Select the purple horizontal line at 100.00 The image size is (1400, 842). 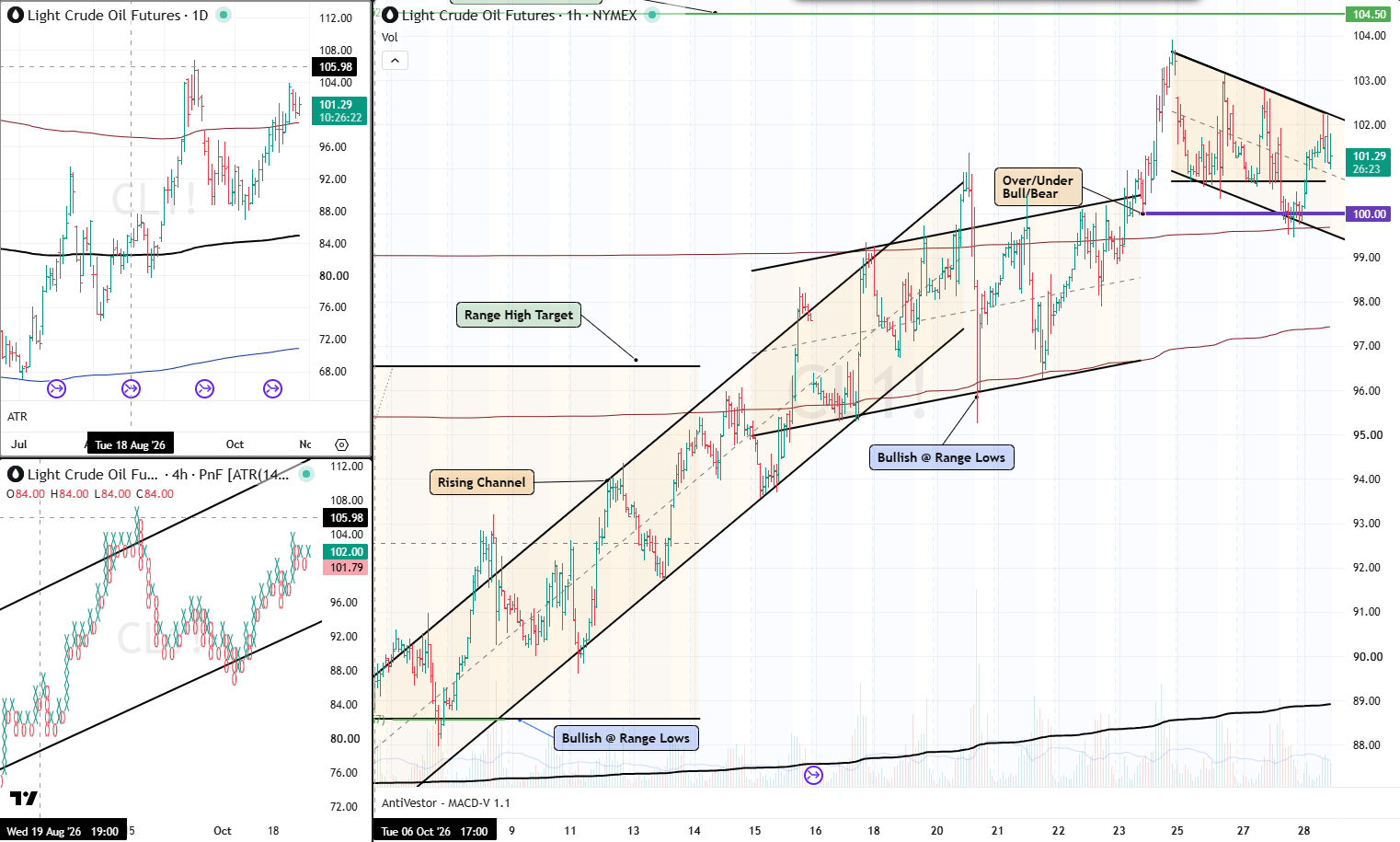(x=1242, y=213)
